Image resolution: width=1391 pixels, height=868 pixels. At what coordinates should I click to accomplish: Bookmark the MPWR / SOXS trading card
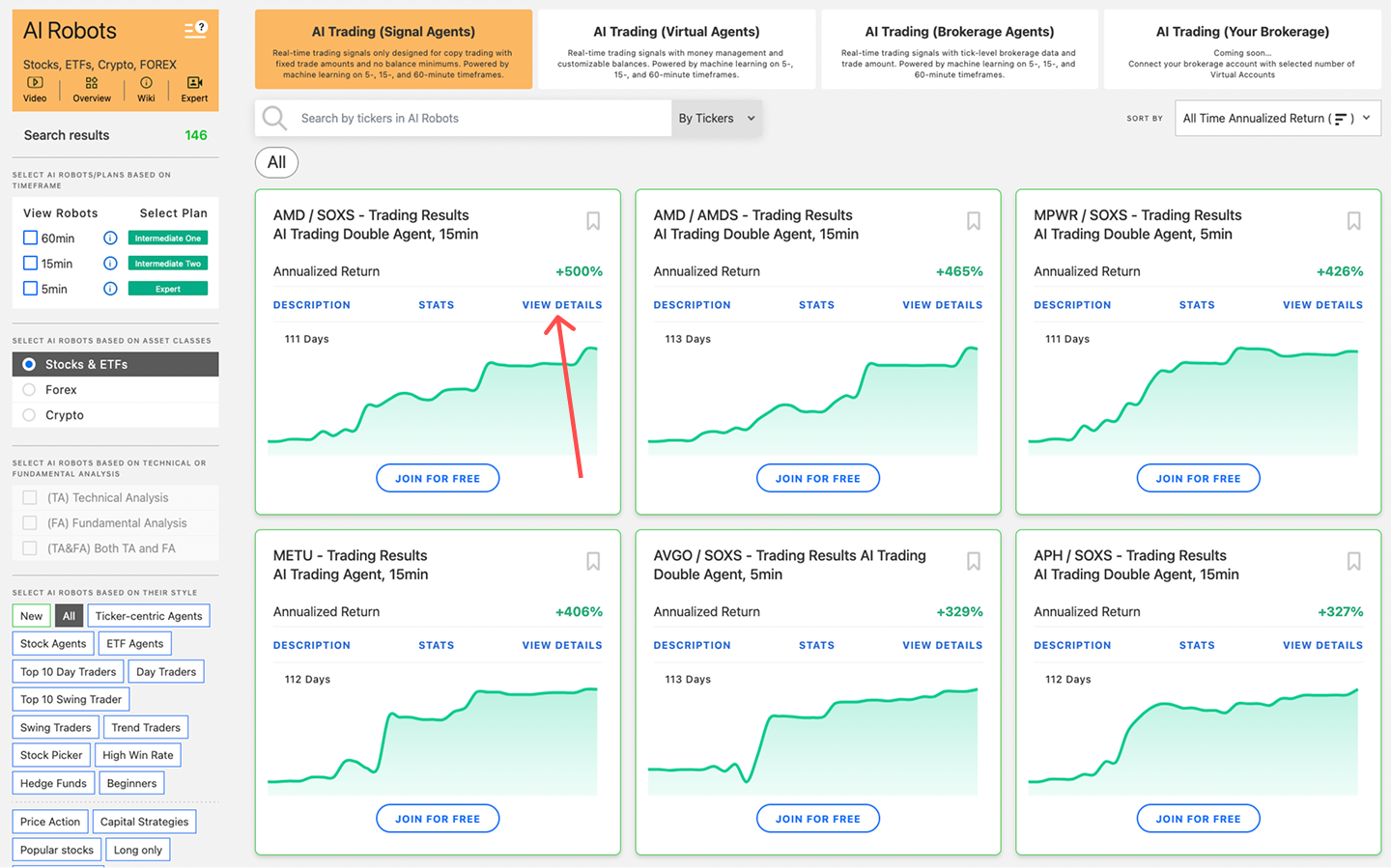pyautogui.click(x=1354, y=221)
